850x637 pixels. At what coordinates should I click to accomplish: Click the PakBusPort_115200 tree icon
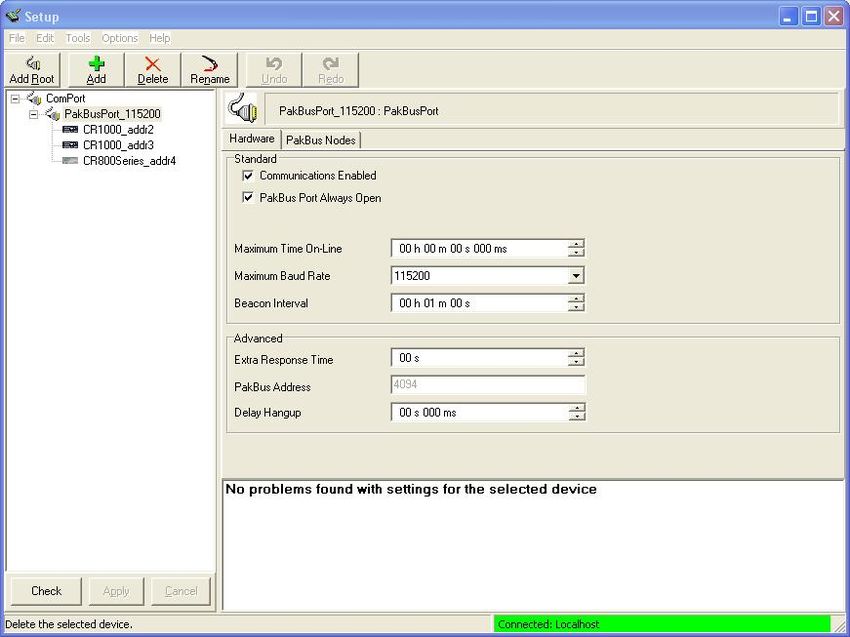pyautogui.click(x=53, y=114)
